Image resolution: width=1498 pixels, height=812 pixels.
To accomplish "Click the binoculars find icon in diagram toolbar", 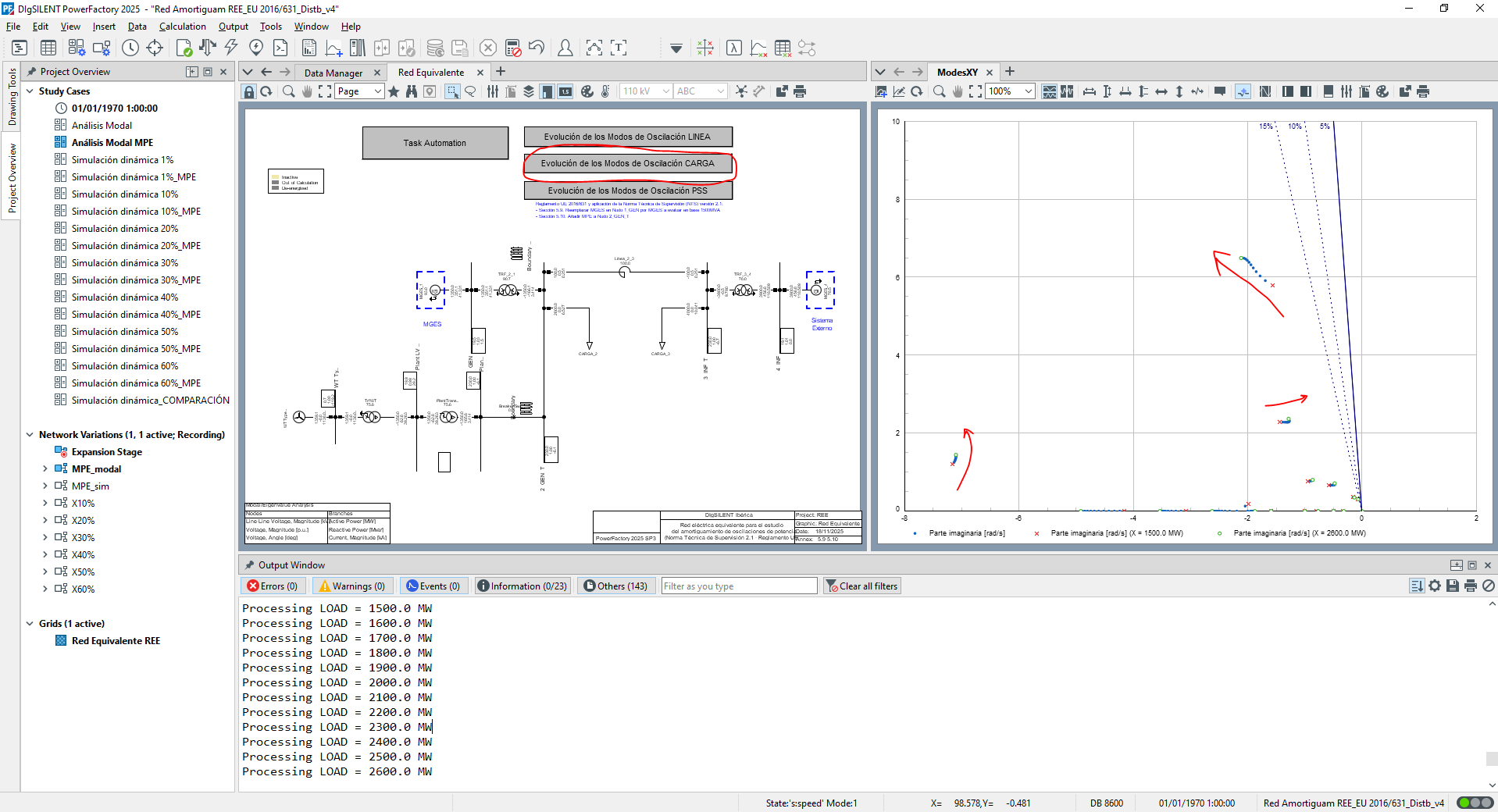I will (412, 91).
